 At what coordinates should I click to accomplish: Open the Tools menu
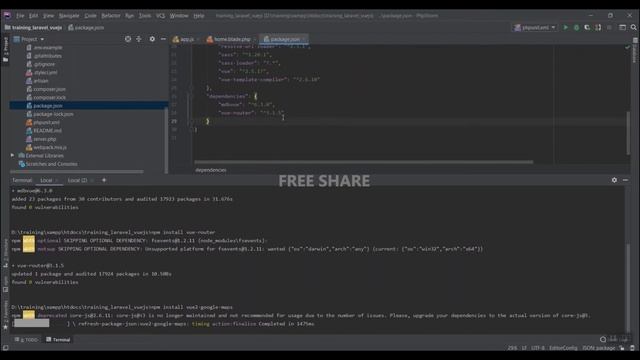[145, 16]
